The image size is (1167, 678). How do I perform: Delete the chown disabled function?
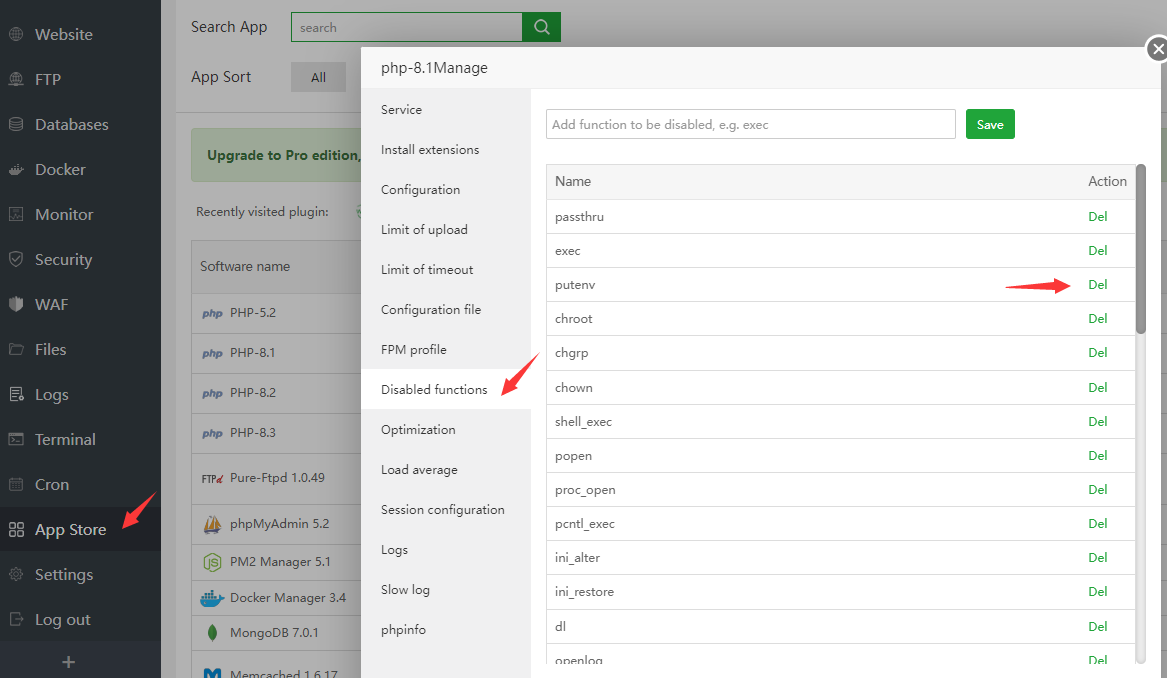(x=1098, y=388)
